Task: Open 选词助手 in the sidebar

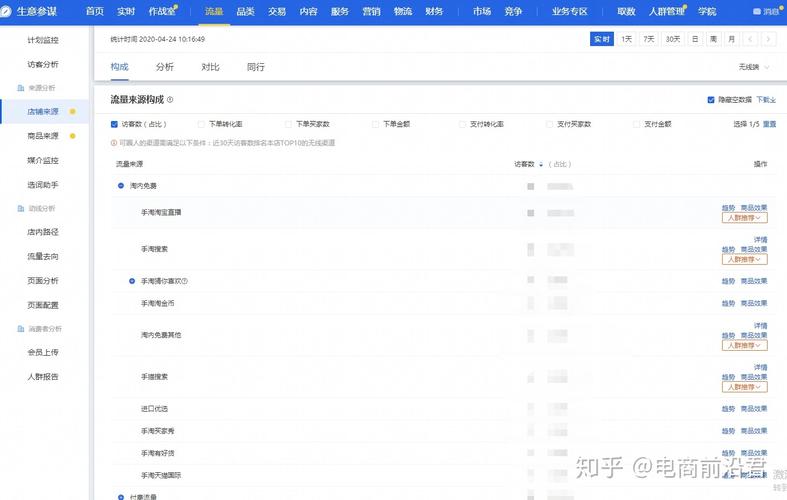Action: coord(43,185)
